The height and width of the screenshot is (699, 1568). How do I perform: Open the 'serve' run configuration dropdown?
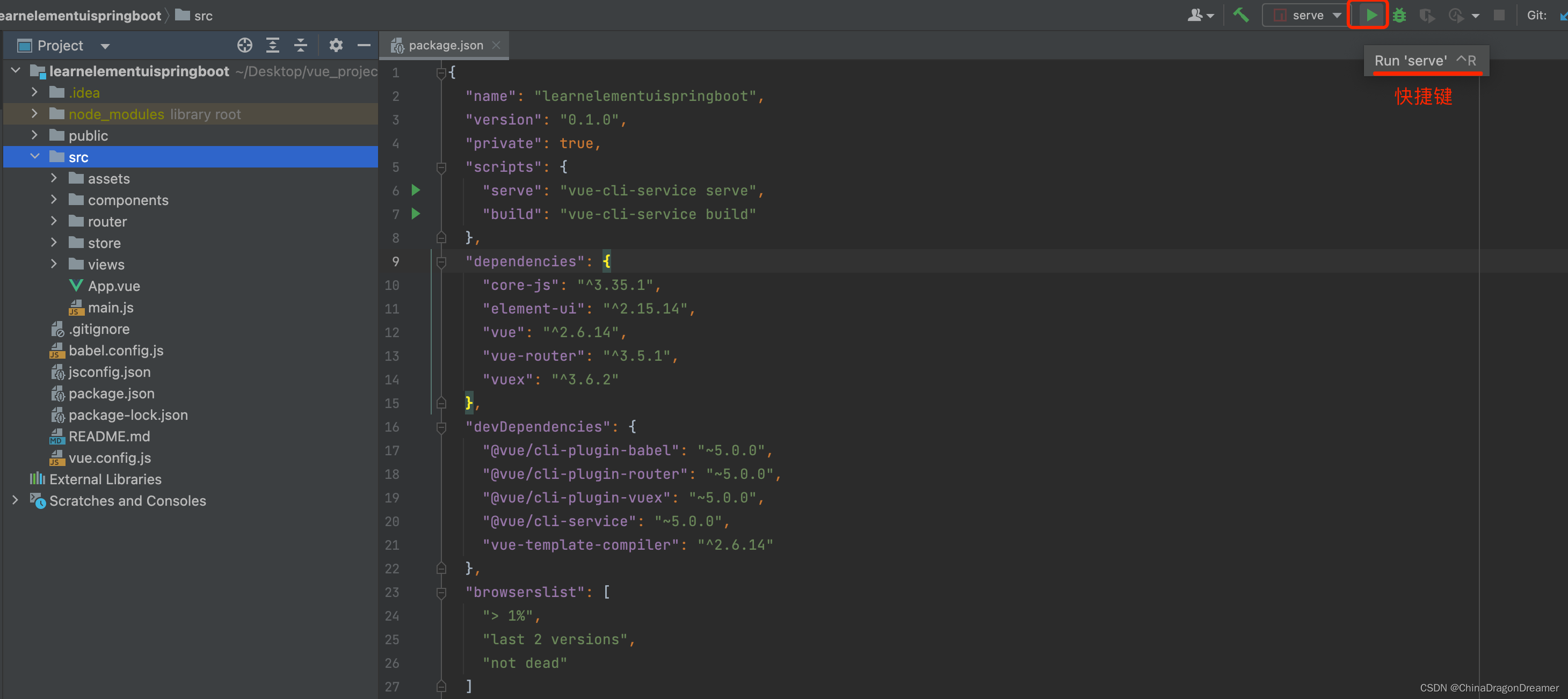pyautogui.click(x=1337, y=15)
